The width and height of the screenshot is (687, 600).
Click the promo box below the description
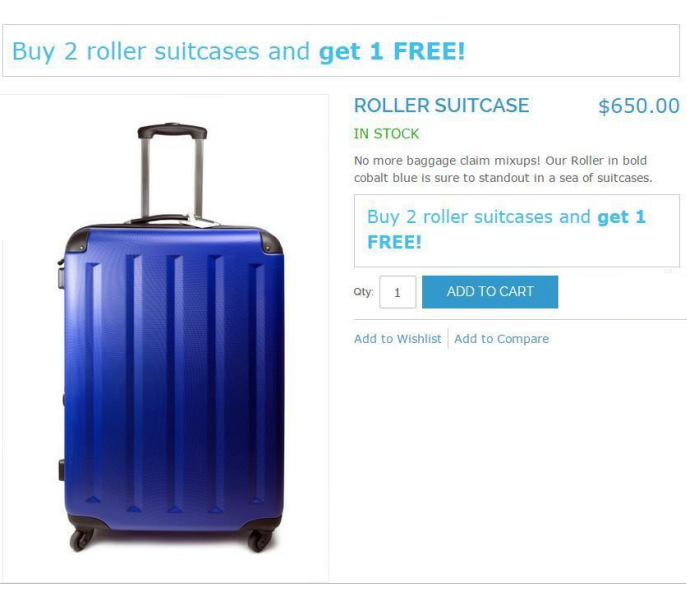[x=516, y=230]
